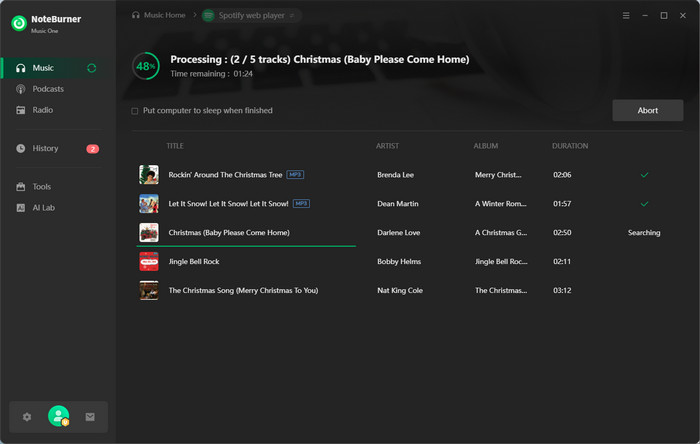Click the ARTIST column header

click(x=387, y=146)
